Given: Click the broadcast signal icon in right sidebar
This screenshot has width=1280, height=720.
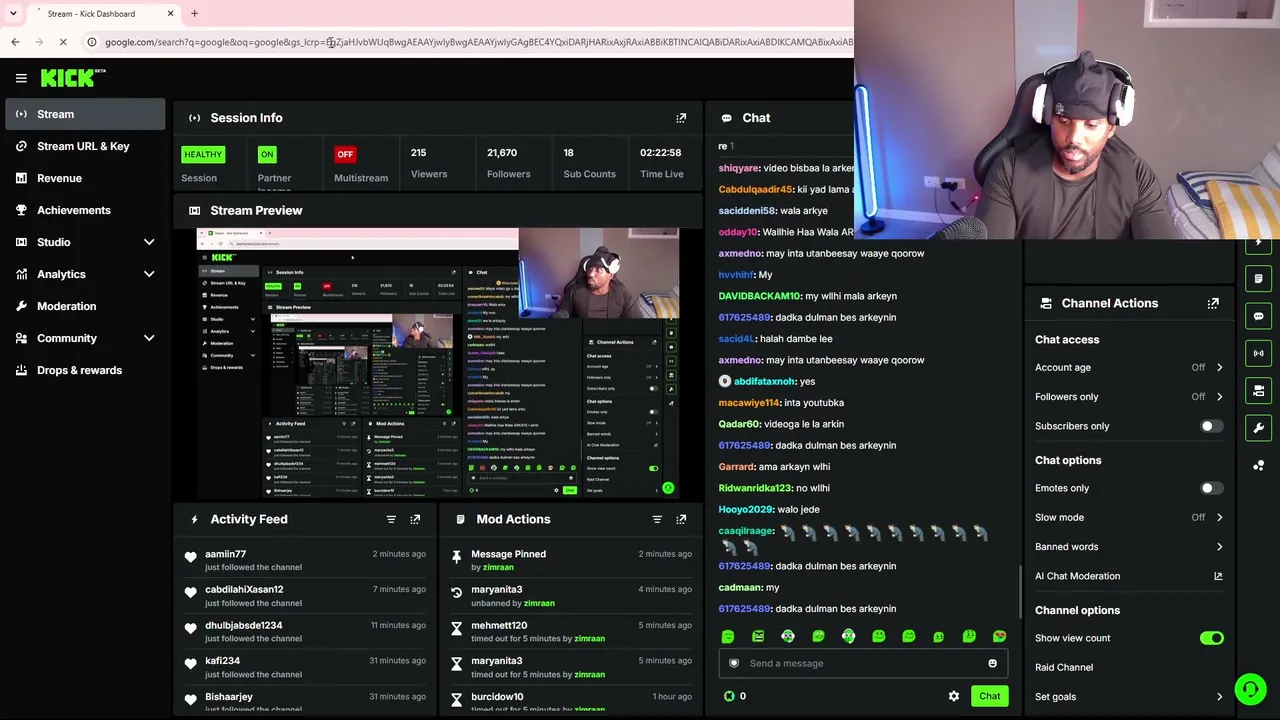Looking at the screenshot, I should tap(1259, 353).
